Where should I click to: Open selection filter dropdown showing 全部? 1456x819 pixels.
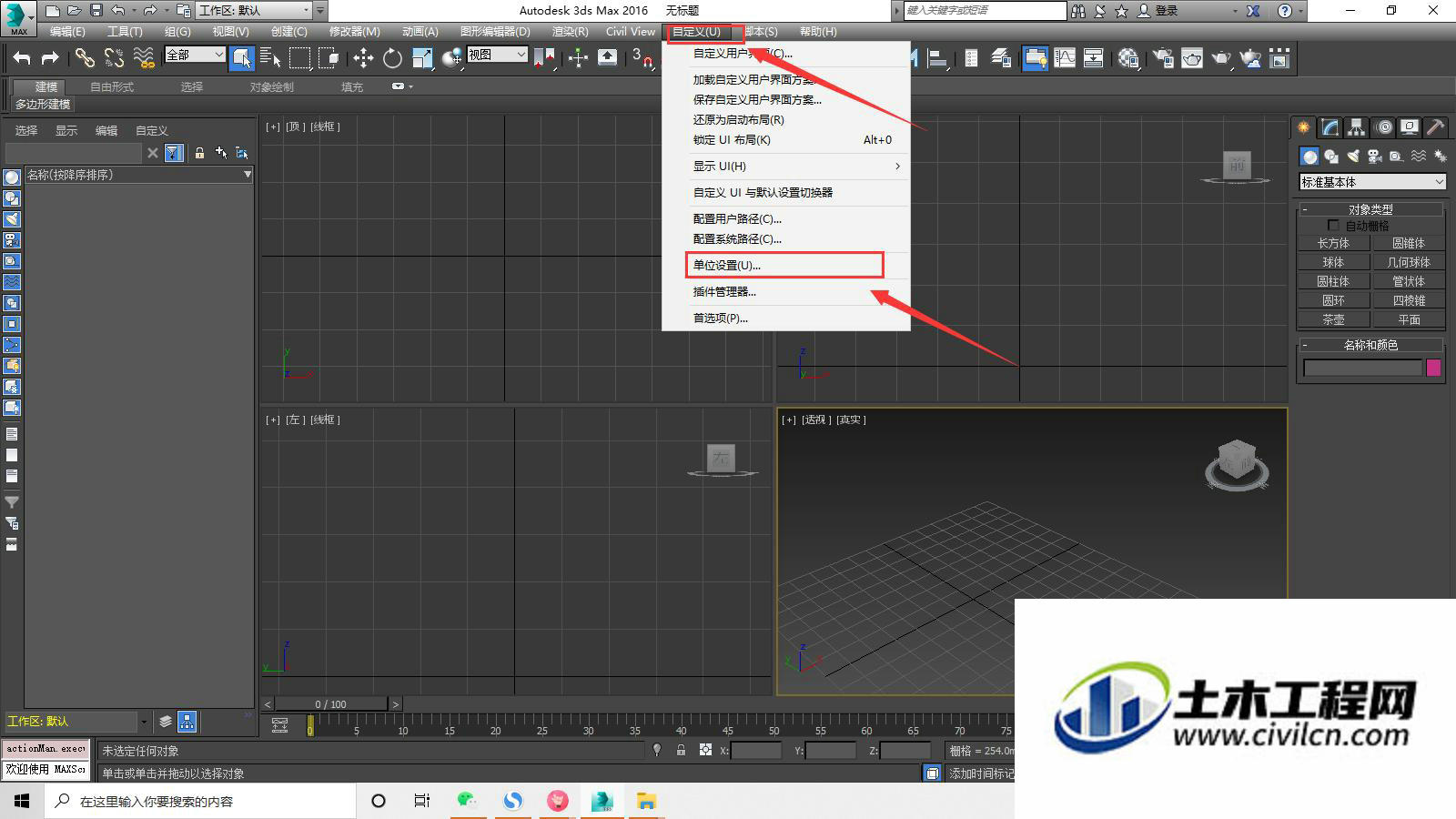tap(195, 55)
